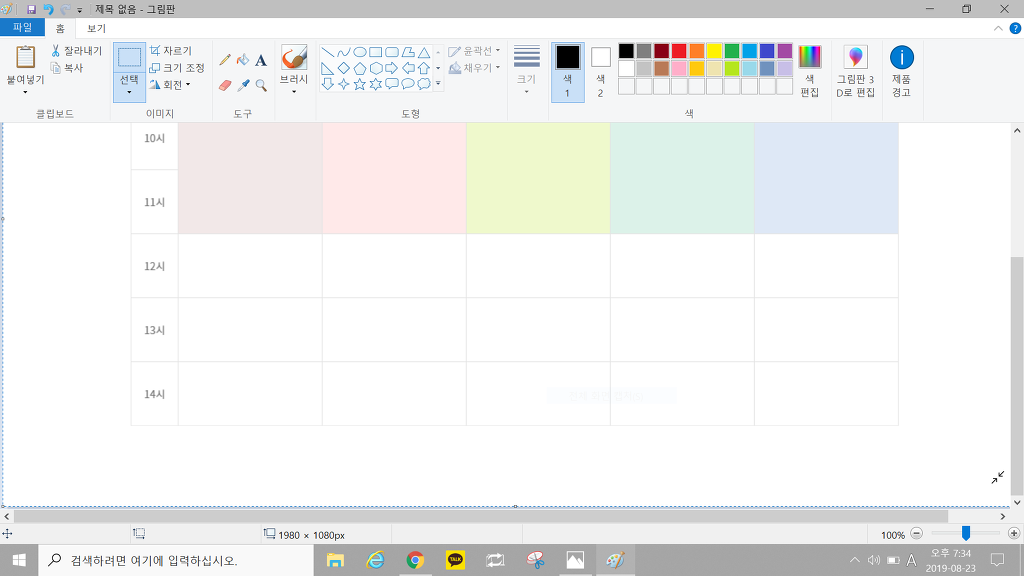
Task: Choose the Right arrow shape
Action: (392, 68)
